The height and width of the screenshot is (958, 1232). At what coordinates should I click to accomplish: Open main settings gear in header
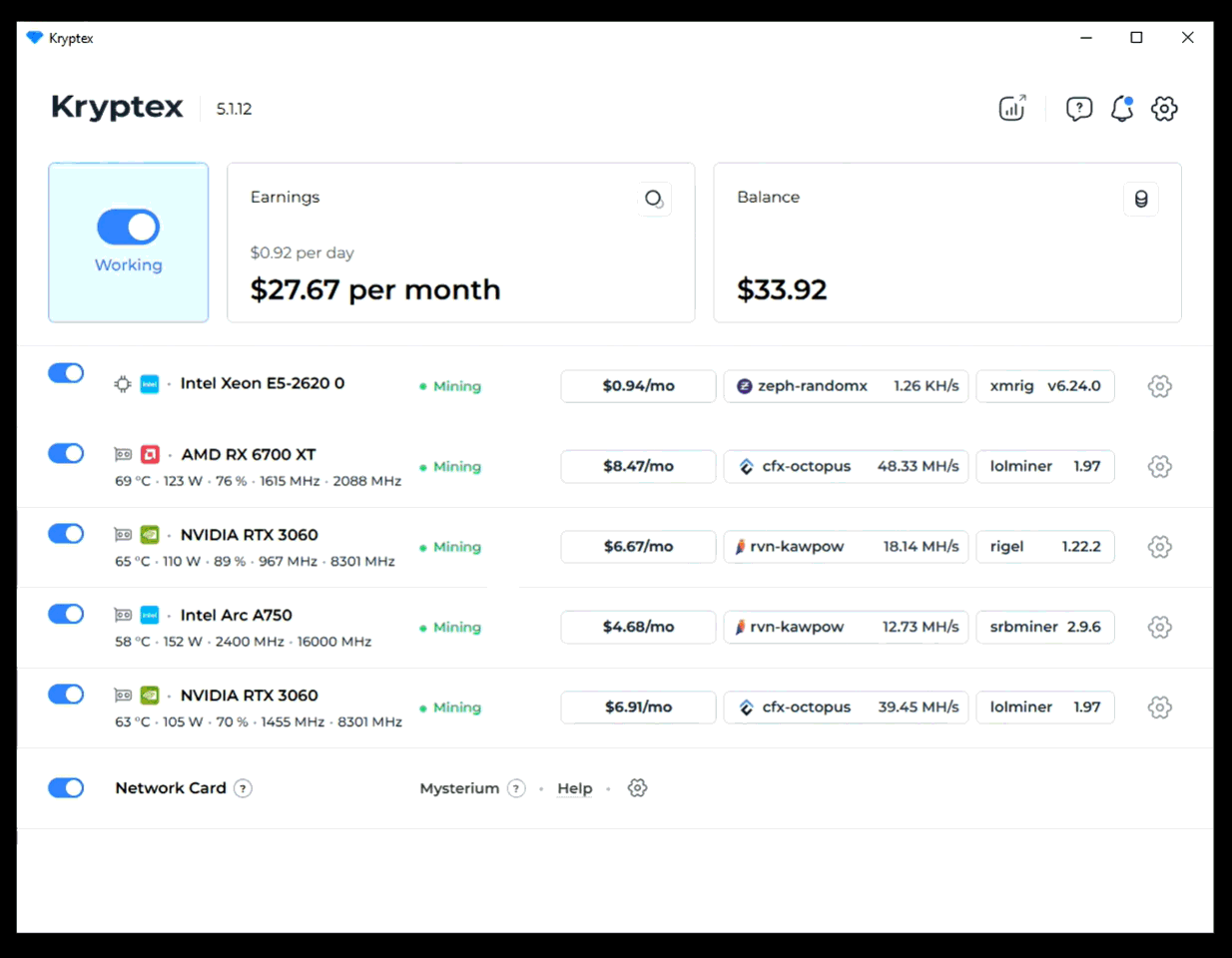pyautogui.click(x=1164, y=108)
